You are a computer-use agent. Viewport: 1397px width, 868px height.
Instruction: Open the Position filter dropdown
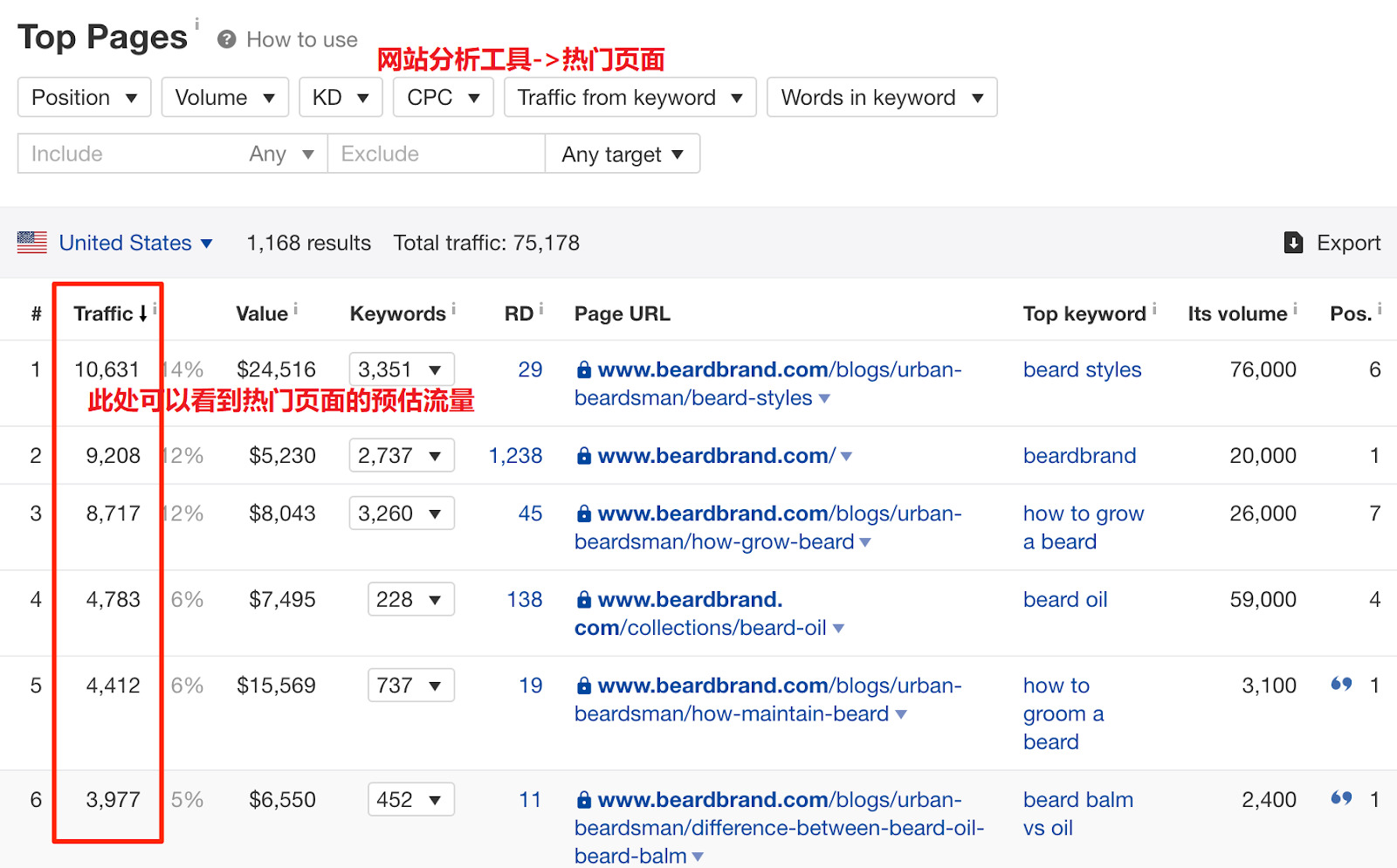pyautogui.click(x=84, y=97)
